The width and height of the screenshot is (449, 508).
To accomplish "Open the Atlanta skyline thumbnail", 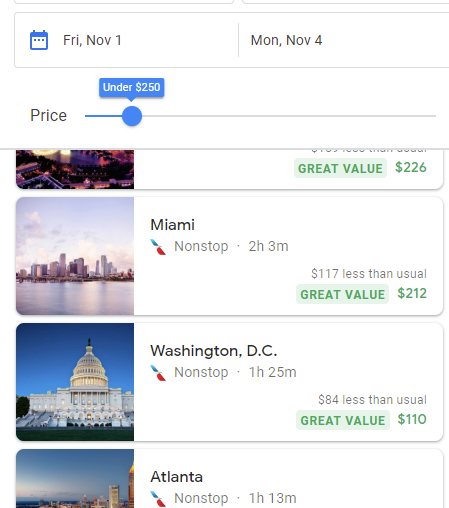I will (x=75, y=479).
